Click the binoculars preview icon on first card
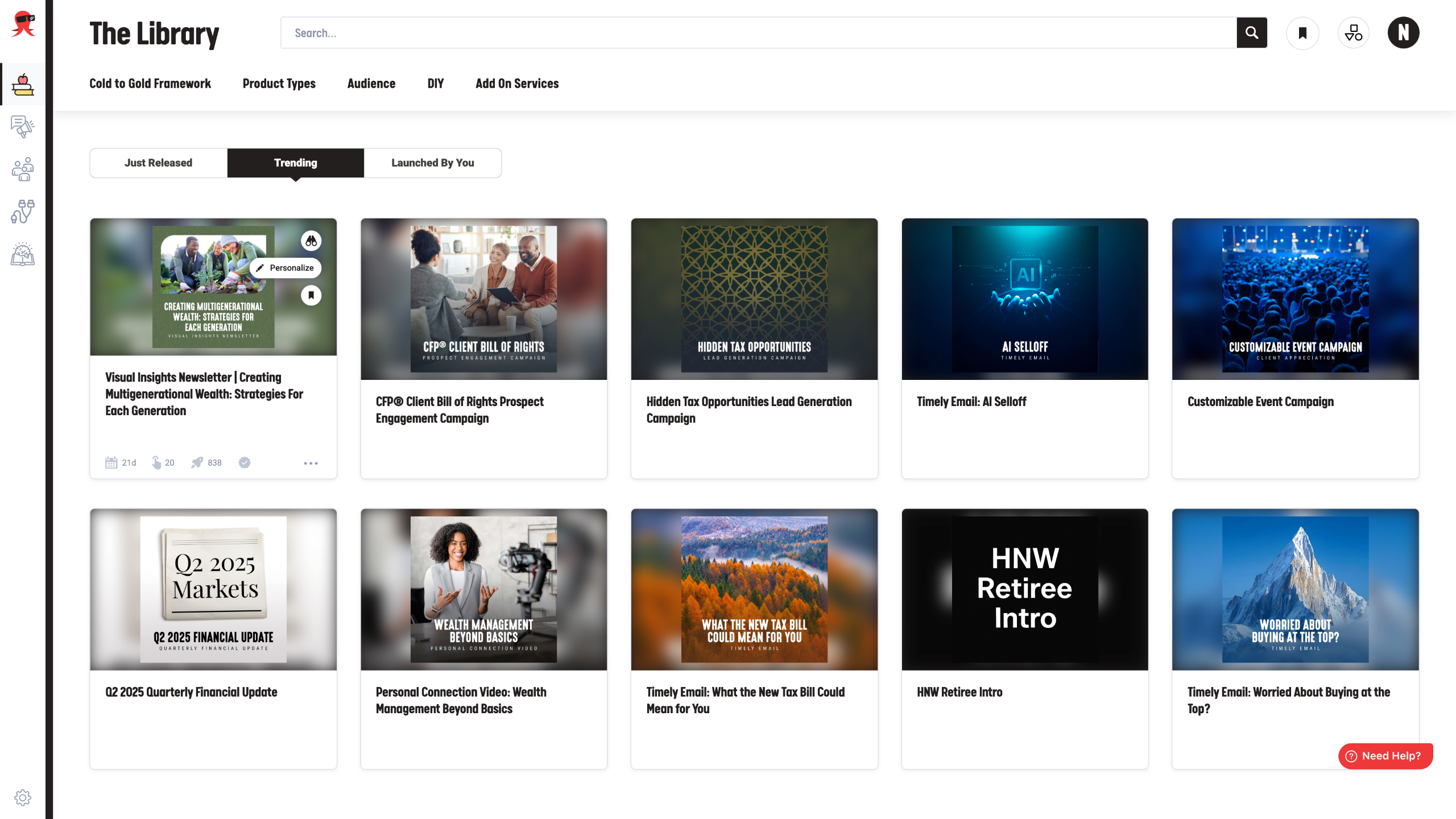 [311, 241]
